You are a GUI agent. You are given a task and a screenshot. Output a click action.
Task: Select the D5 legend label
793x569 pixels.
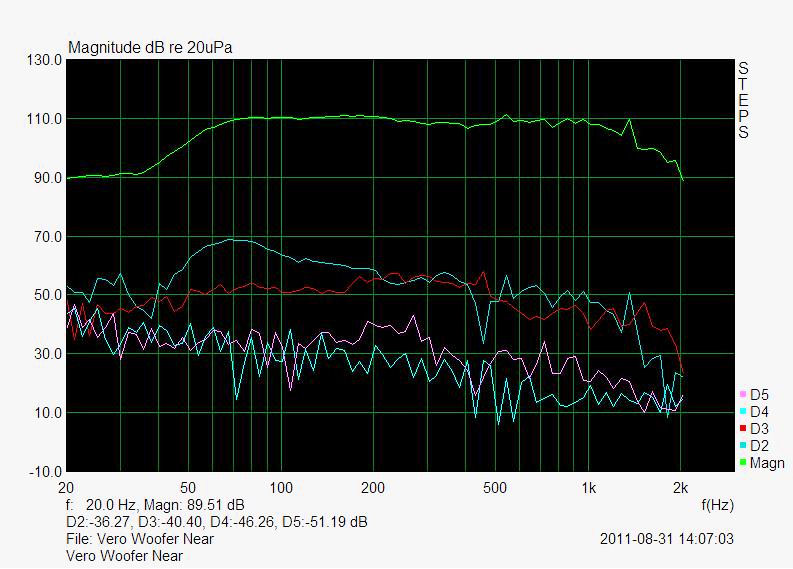tap(759, 395)
